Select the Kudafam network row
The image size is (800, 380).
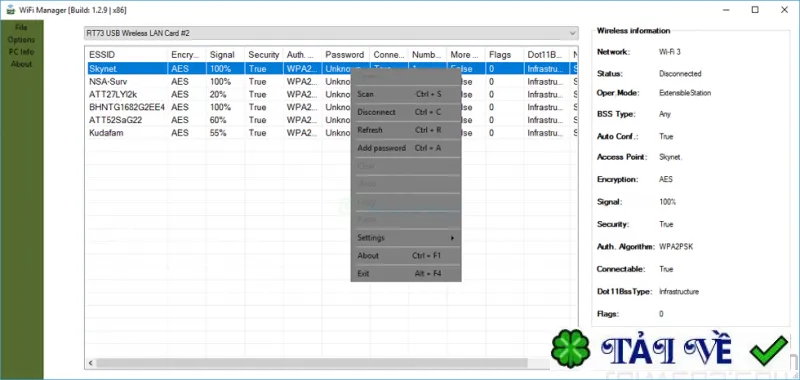point(332,133)
